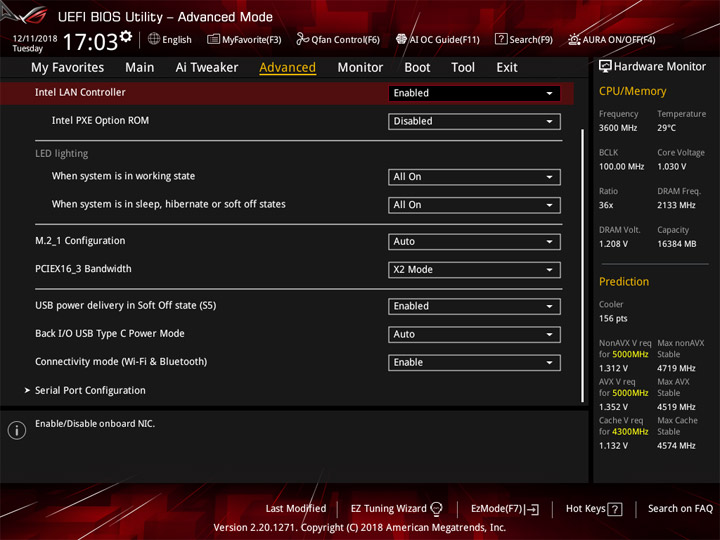The height and width of the screenshot is (540, 720).
Task: Click the Hardware Monitor screen icon
Action: coord(605,66)
